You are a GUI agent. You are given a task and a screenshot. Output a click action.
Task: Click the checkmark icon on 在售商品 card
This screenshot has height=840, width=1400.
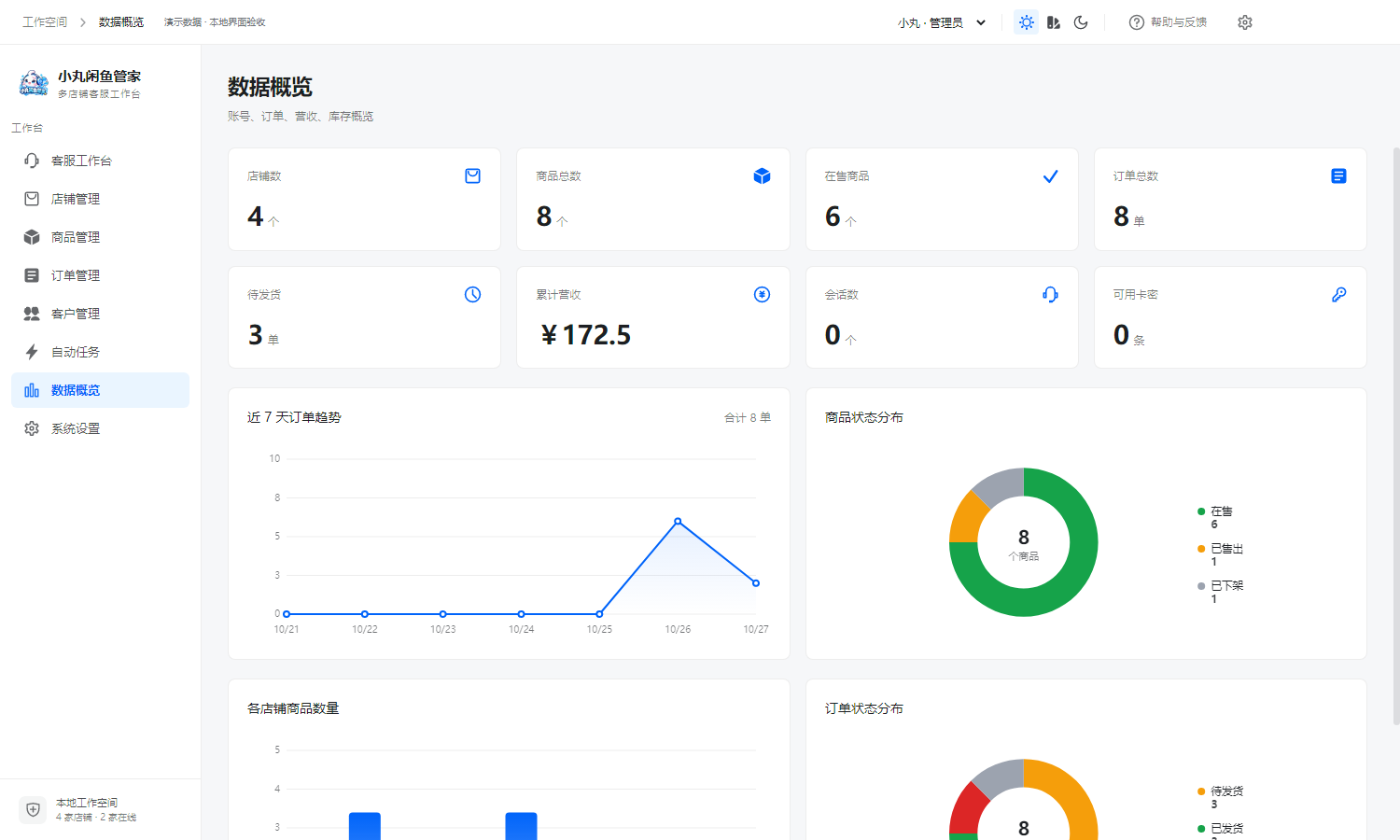(x=1050, y=176)
